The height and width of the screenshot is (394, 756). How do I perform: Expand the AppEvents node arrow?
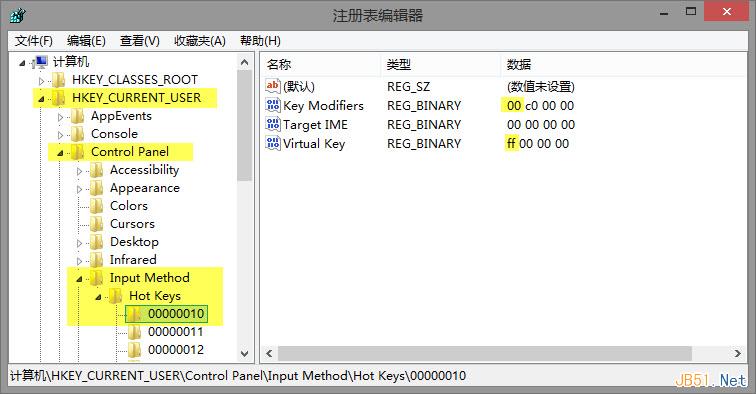coord(60,117)
